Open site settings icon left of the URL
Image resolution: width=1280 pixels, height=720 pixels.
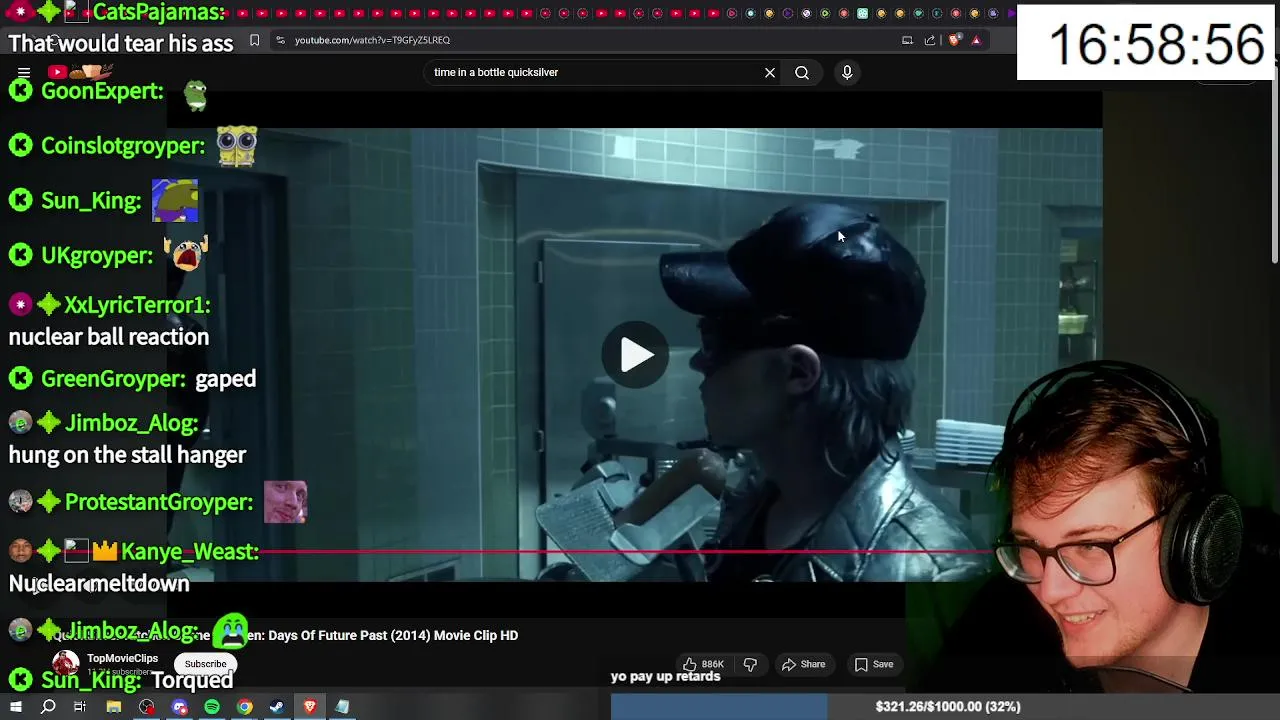[280, 40]
